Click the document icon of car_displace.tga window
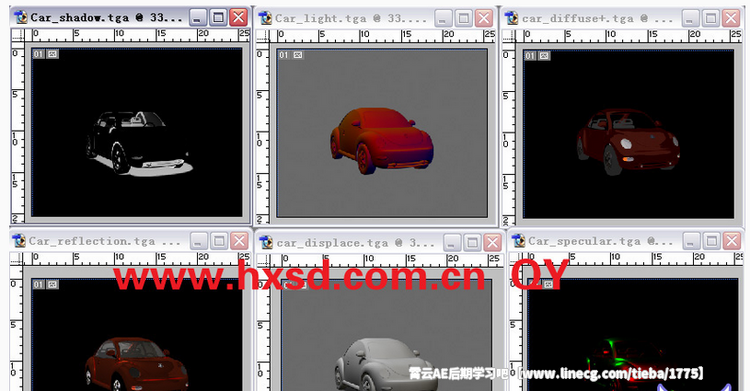Image resolution: width=750 pixels, height=391 pixels. point(266,243)
